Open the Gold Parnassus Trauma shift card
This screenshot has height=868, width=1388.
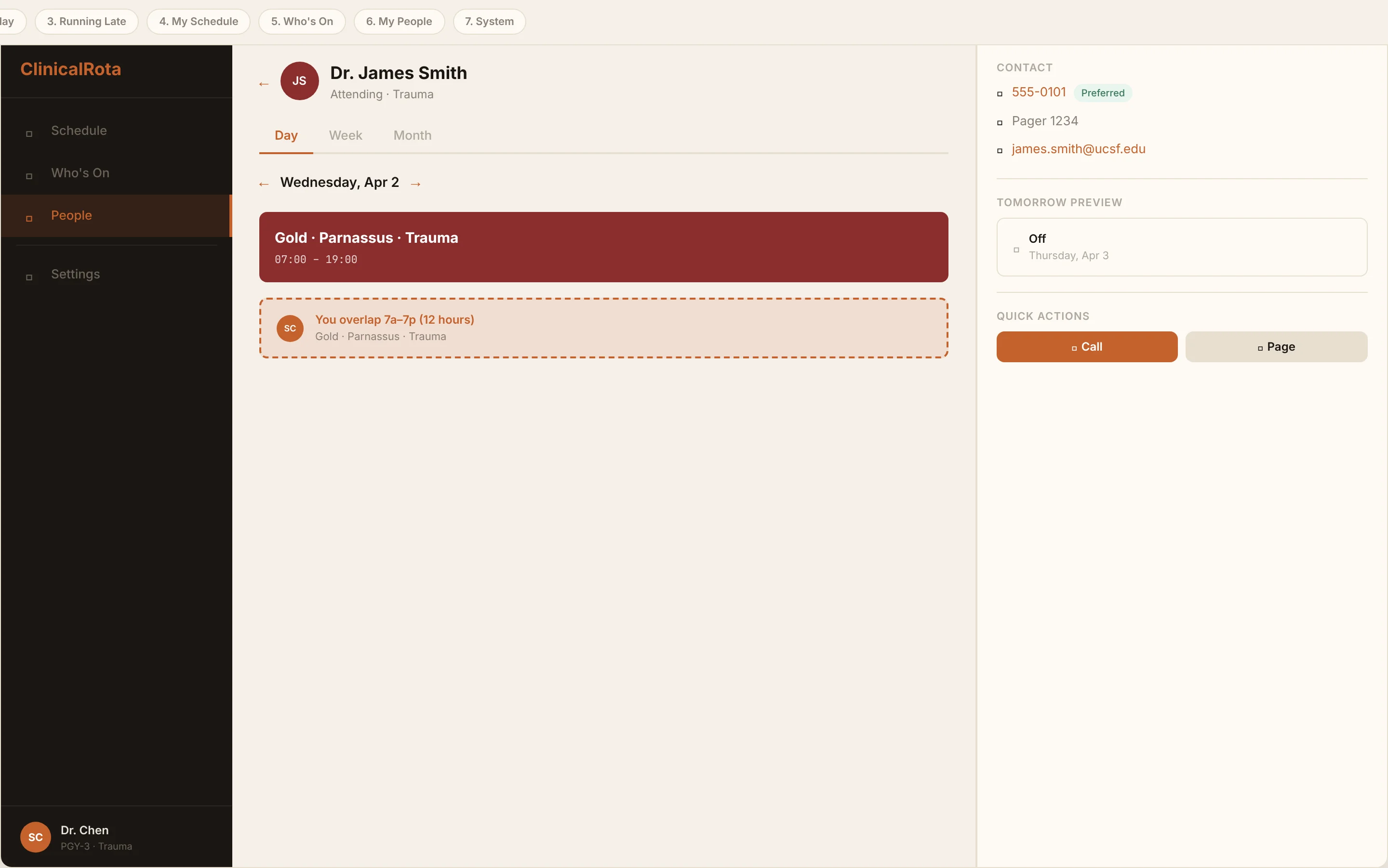point(603,247)
